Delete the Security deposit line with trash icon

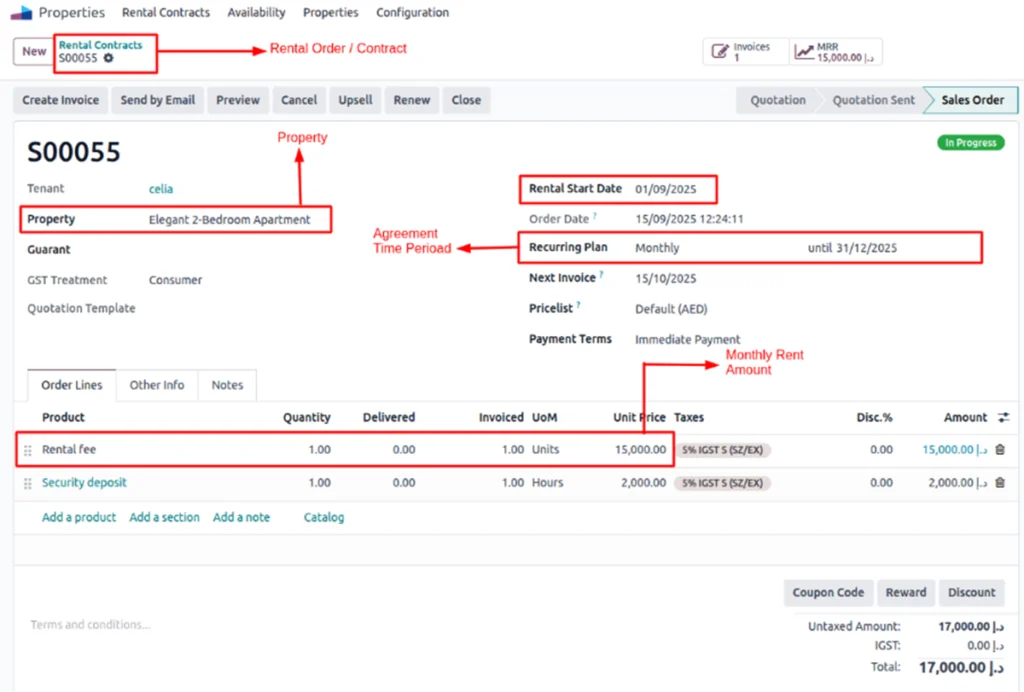click(x=1000, y=482)
